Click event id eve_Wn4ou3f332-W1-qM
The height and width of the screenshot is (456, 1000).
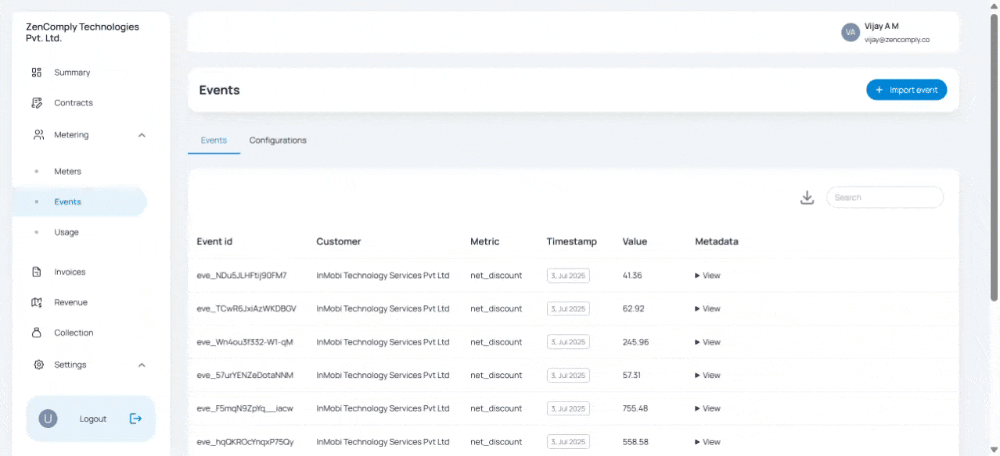[x=245, y=342]
